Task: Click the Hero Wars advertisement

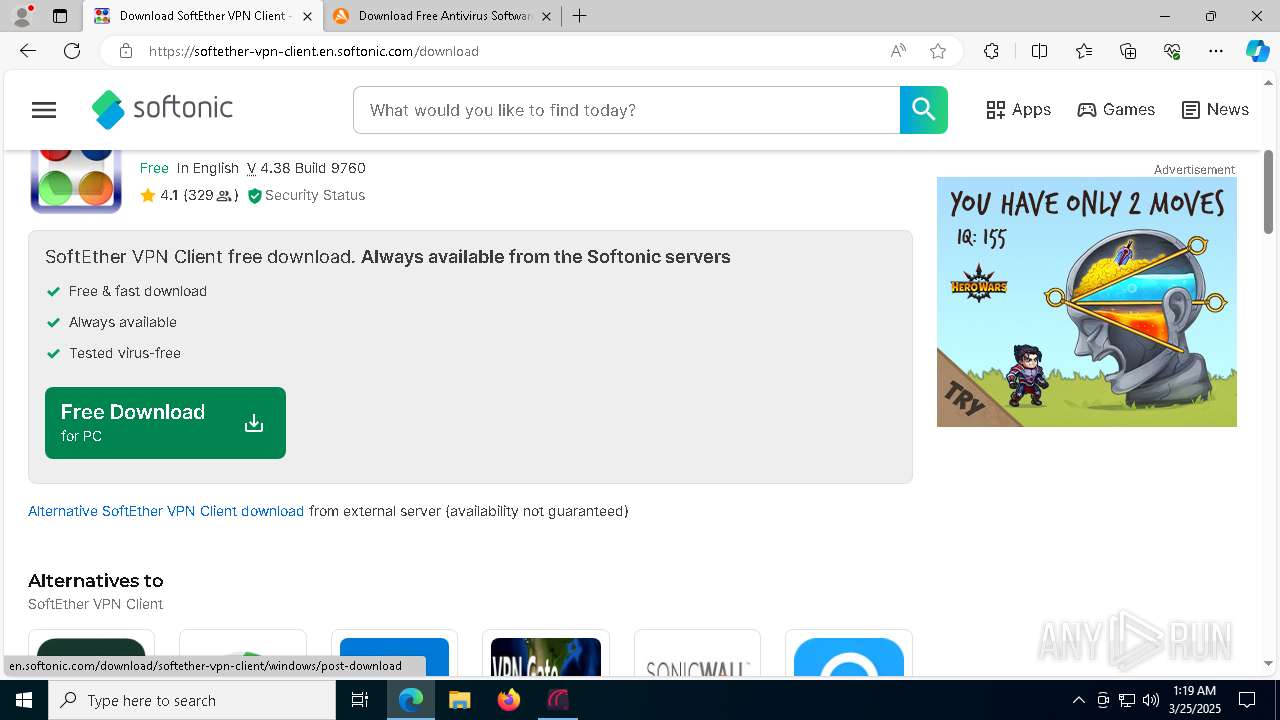Action: point(1086,302)
